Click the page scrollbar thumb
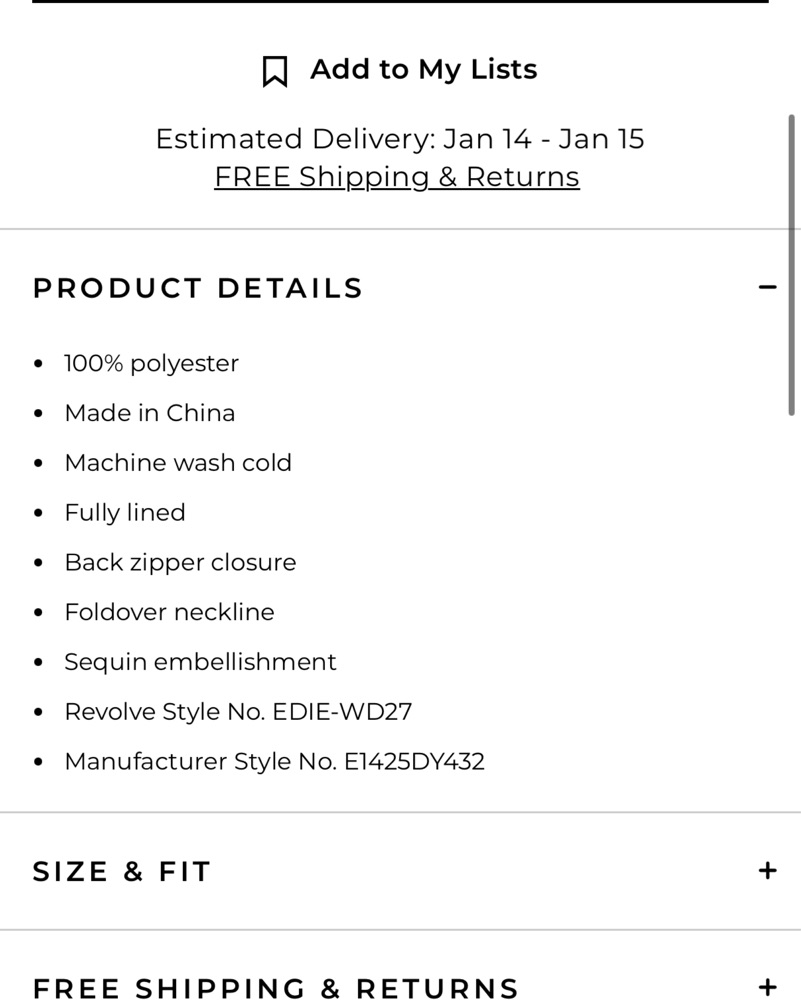Screen dimensions: 801x1000 [x=791, y=265]
